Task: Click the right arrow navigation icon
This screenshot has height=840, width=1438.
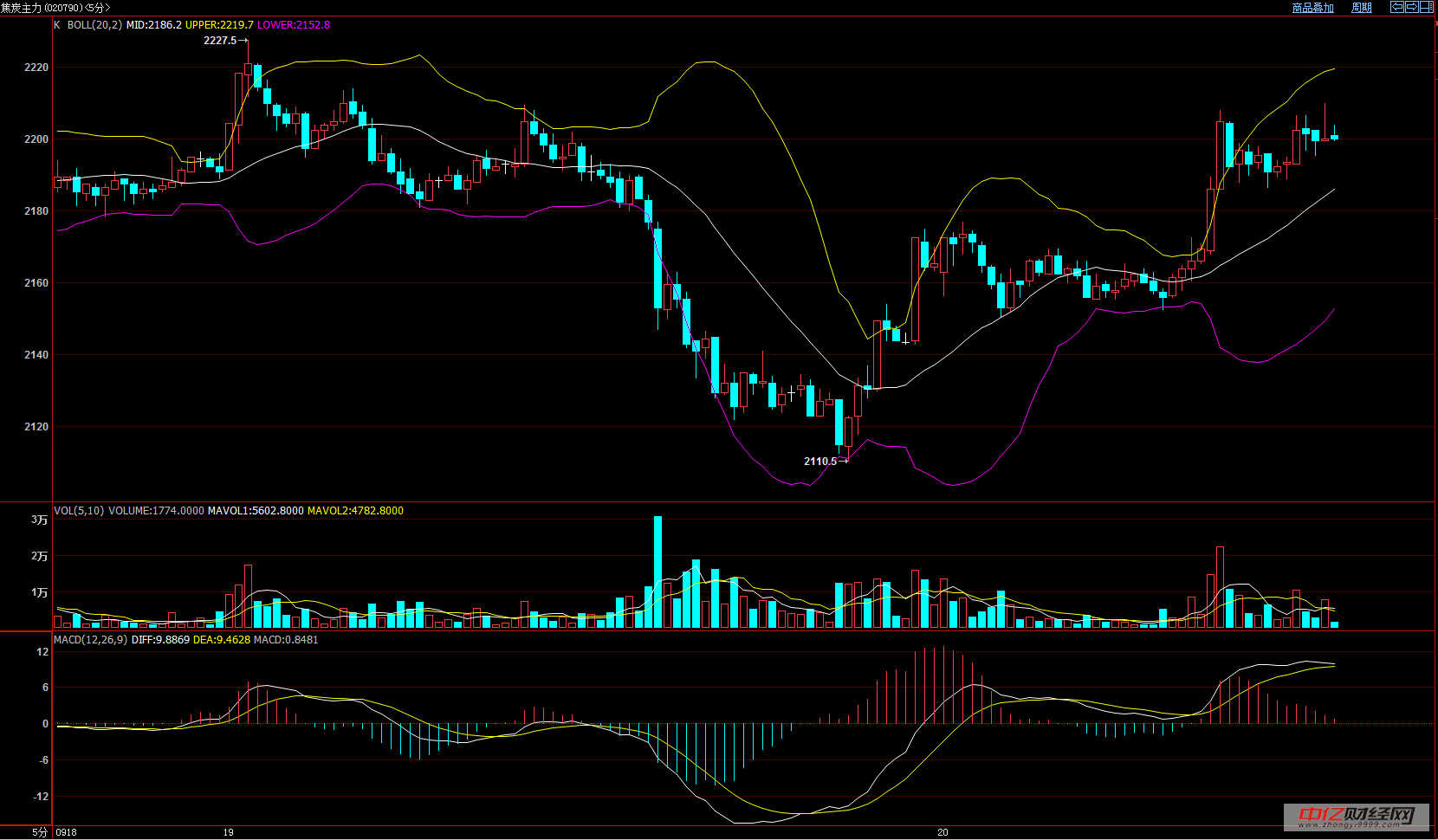Action: click(x=1412, y=7)
